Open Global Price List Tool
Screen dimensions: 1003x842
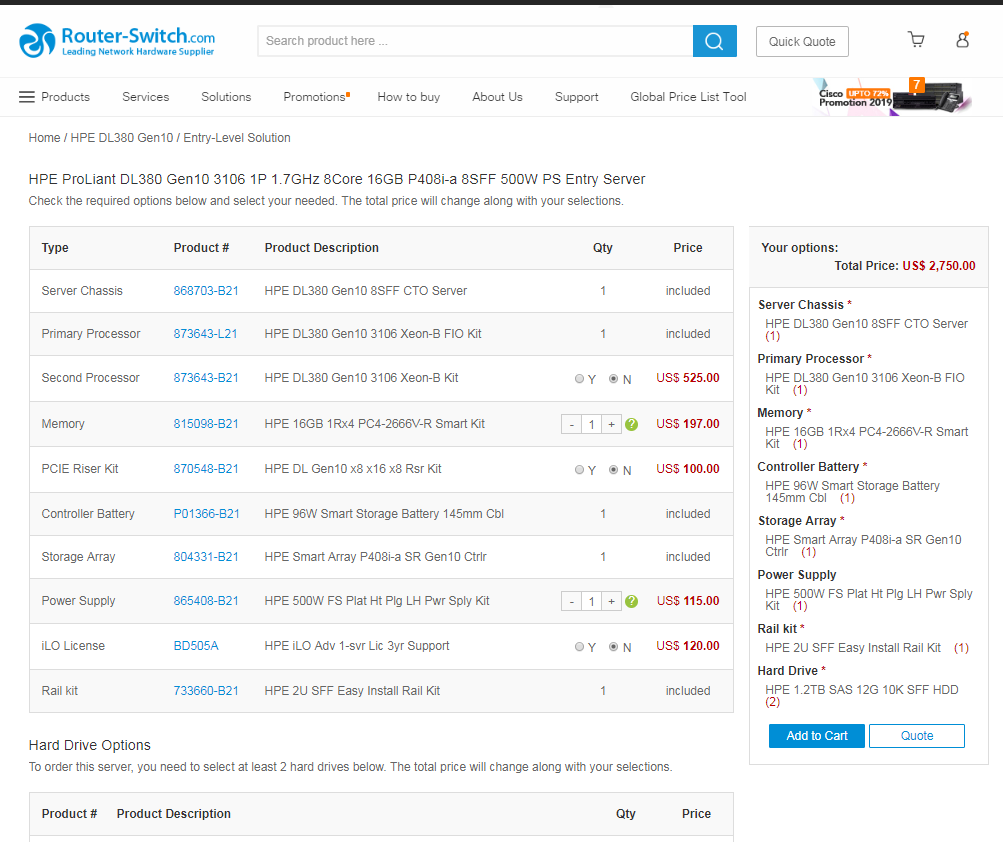688,97
